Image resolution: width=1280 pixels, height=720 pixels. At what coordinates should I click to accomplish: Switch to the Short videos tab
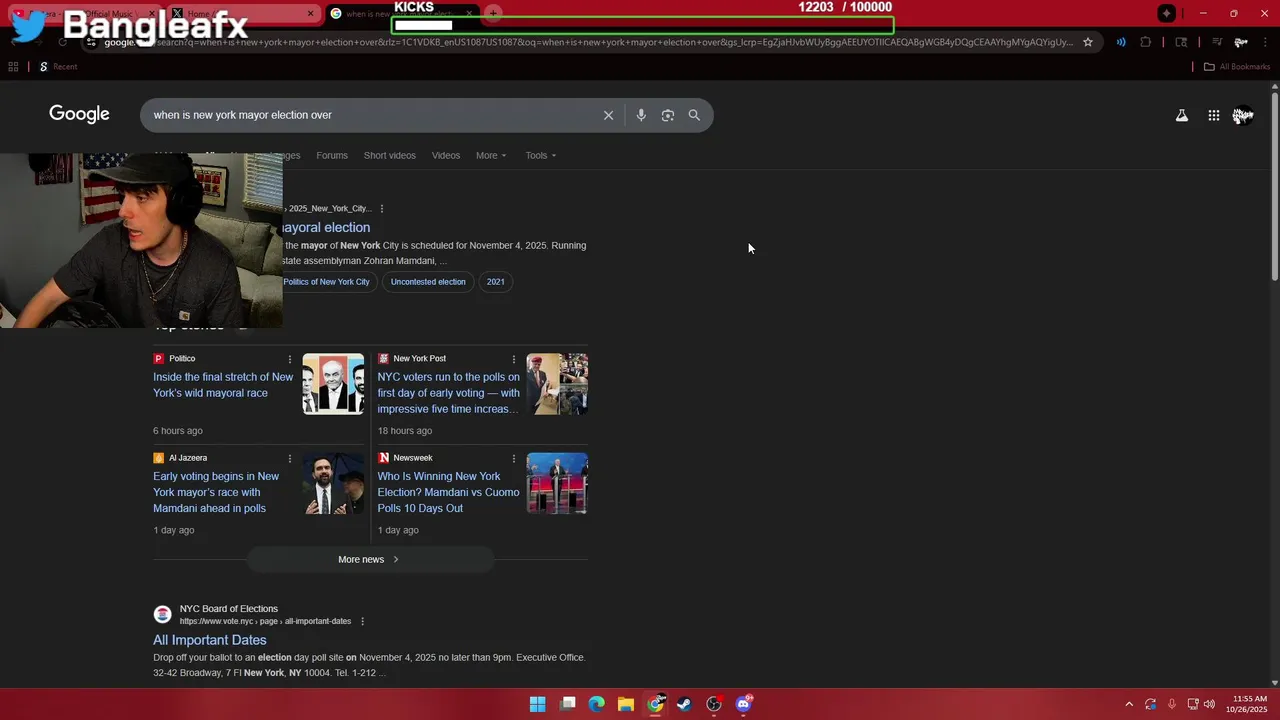click(x=390, y=155)
